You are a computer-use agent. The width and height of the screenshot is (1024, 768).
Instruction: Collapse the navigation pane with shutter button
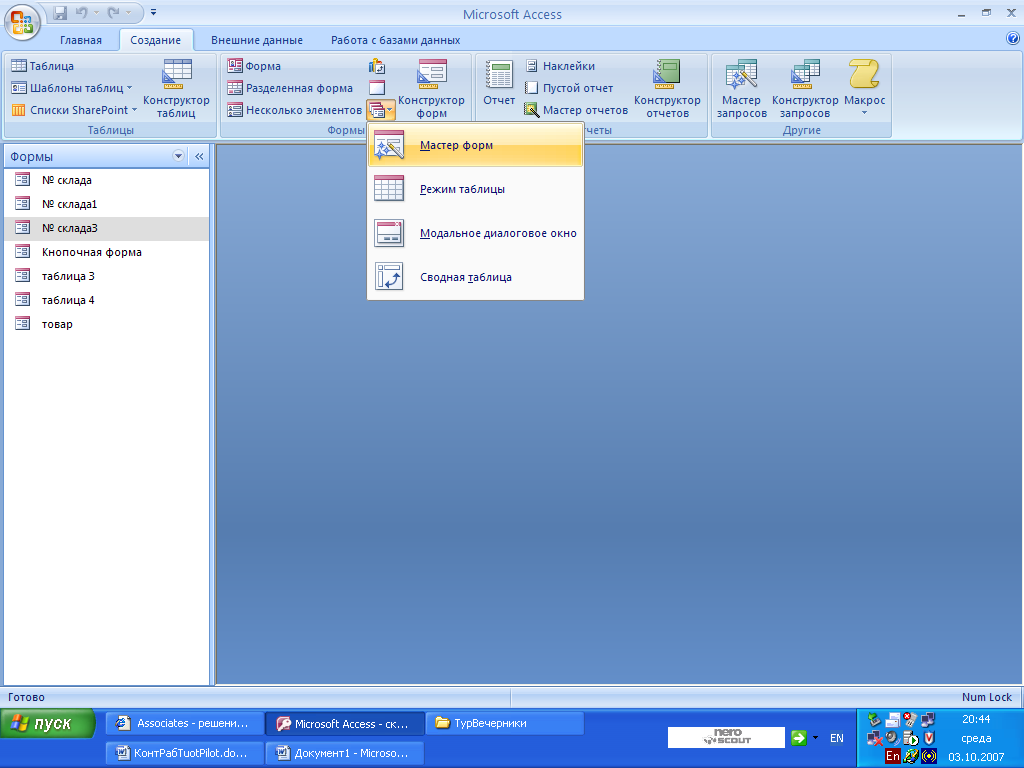199,156
